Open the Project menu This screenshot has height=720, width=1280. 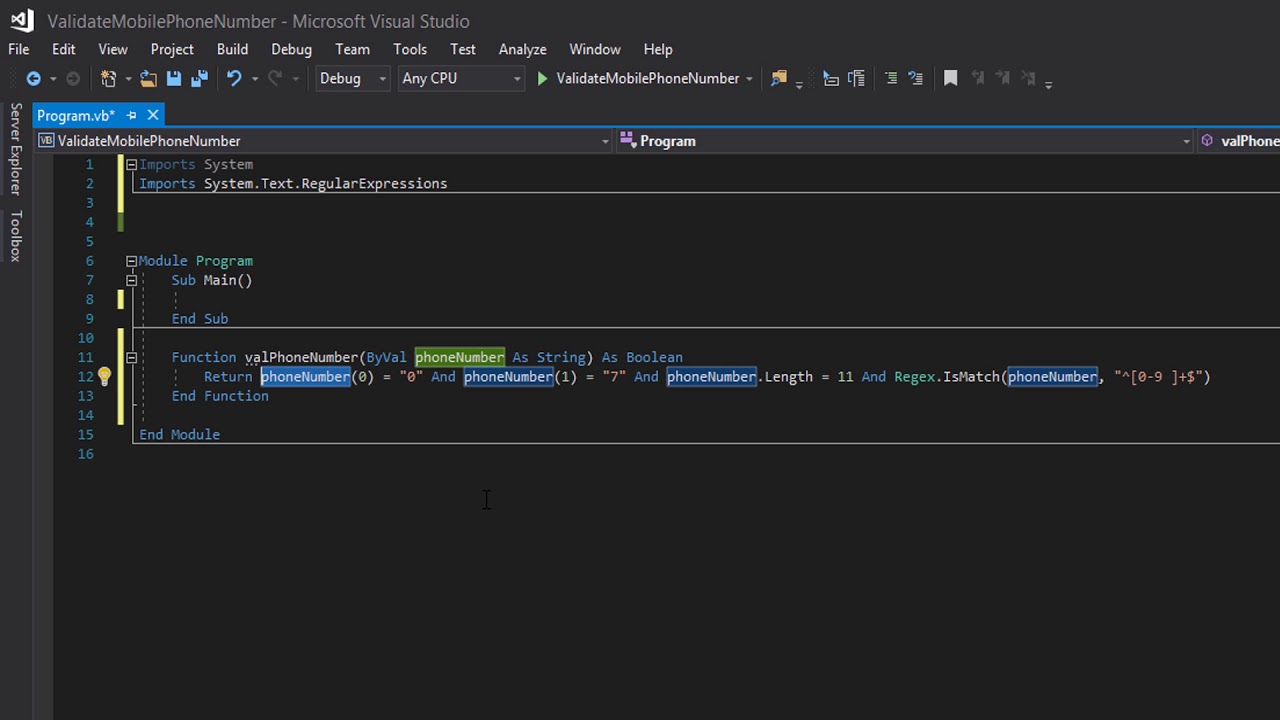point(172,49)
